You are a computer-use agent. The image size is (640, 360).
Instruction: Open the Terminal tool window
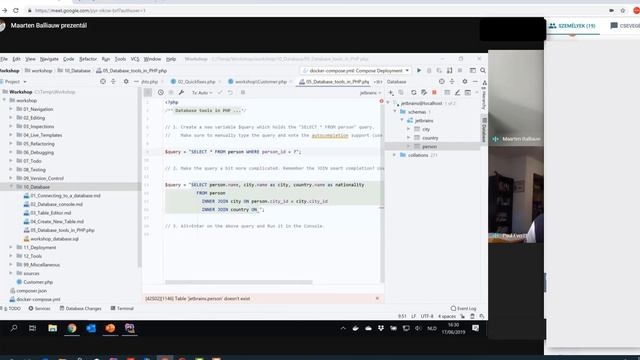(x=122, y=309)
